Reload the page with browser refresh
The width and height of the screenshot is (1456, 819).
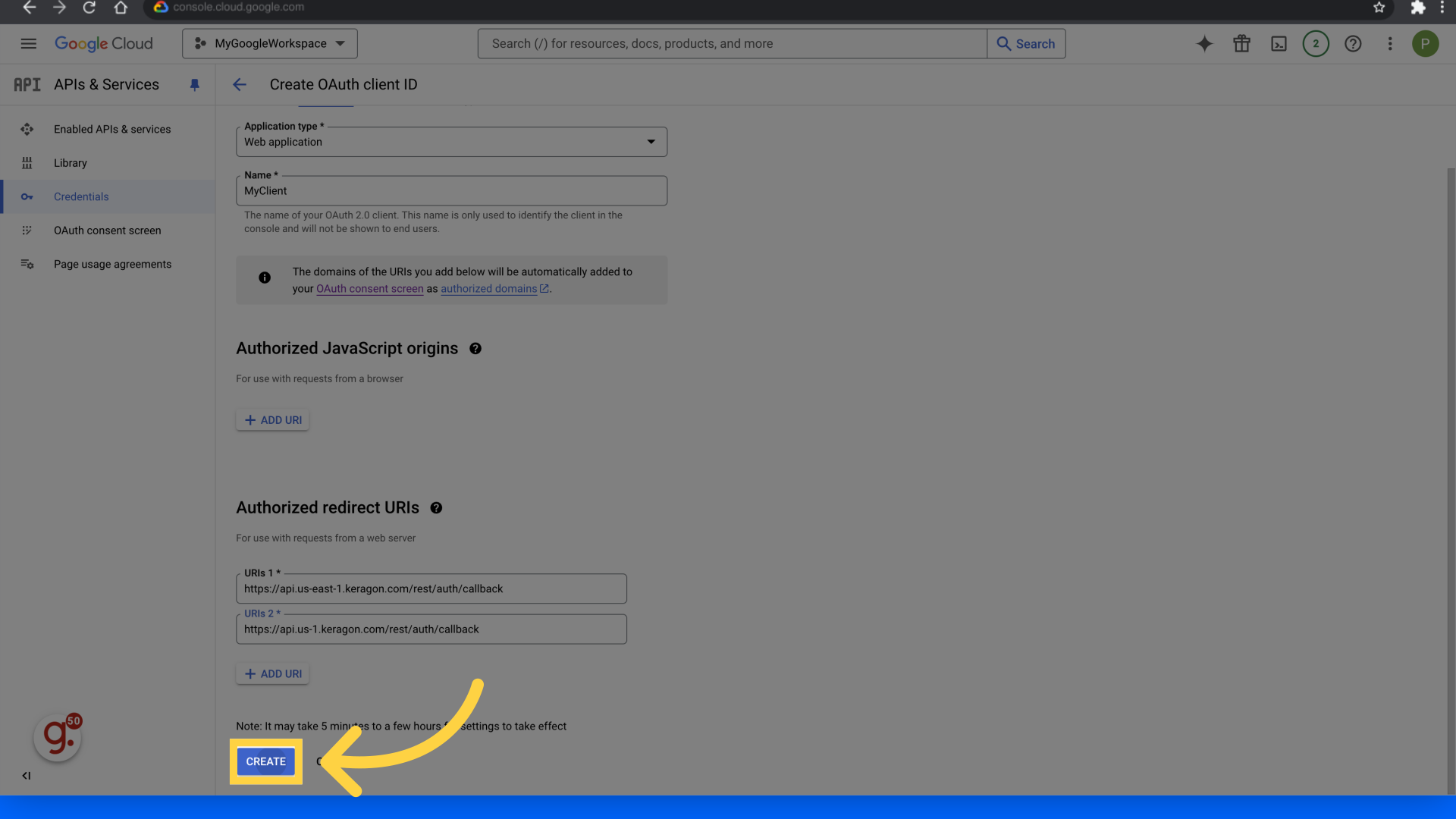point(89,8)
